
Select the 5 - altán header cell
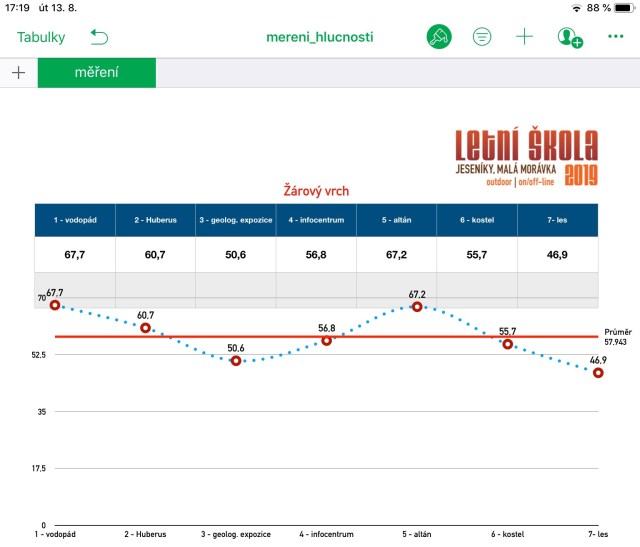396,220
